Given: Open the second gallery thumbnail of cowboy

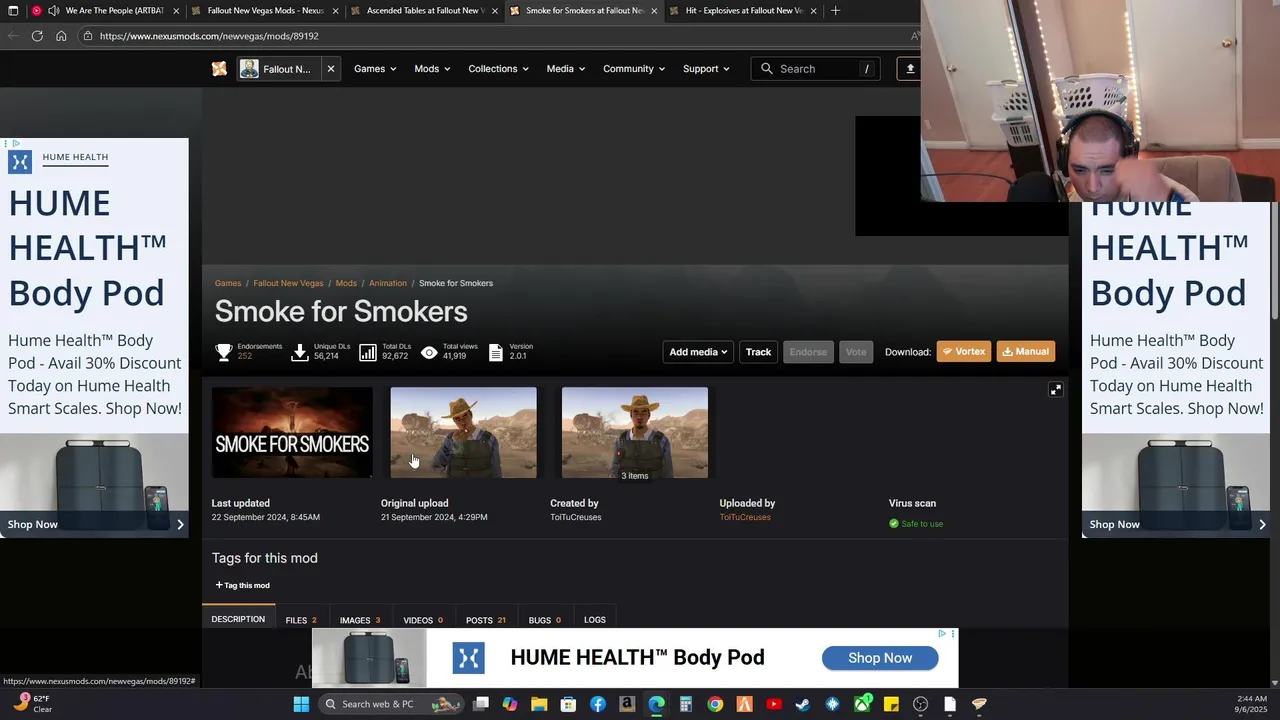Looking at the screenshot, I should point(463,433).
